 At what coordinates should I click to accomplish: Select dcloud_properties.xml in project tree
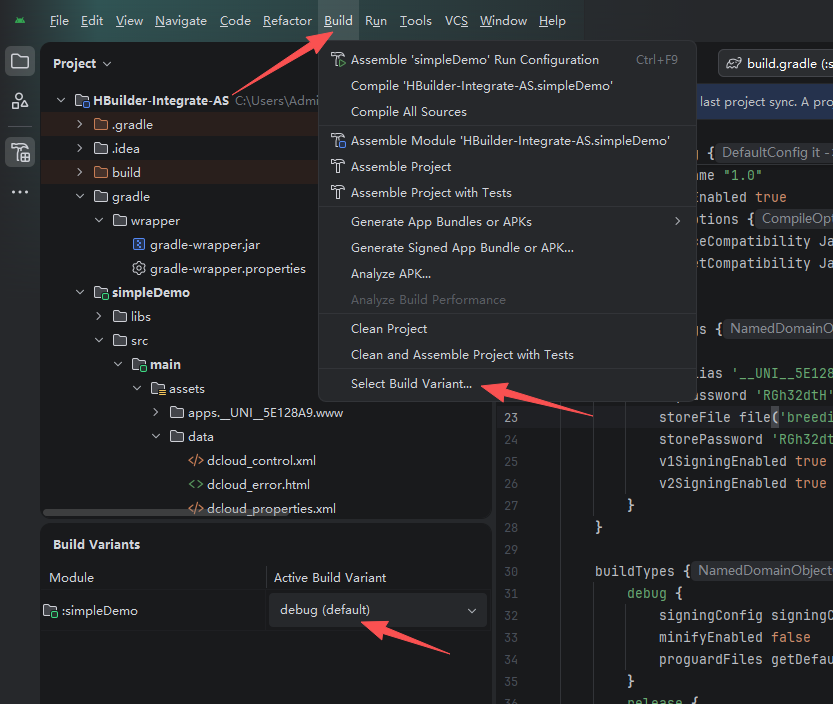coord(271,509)
